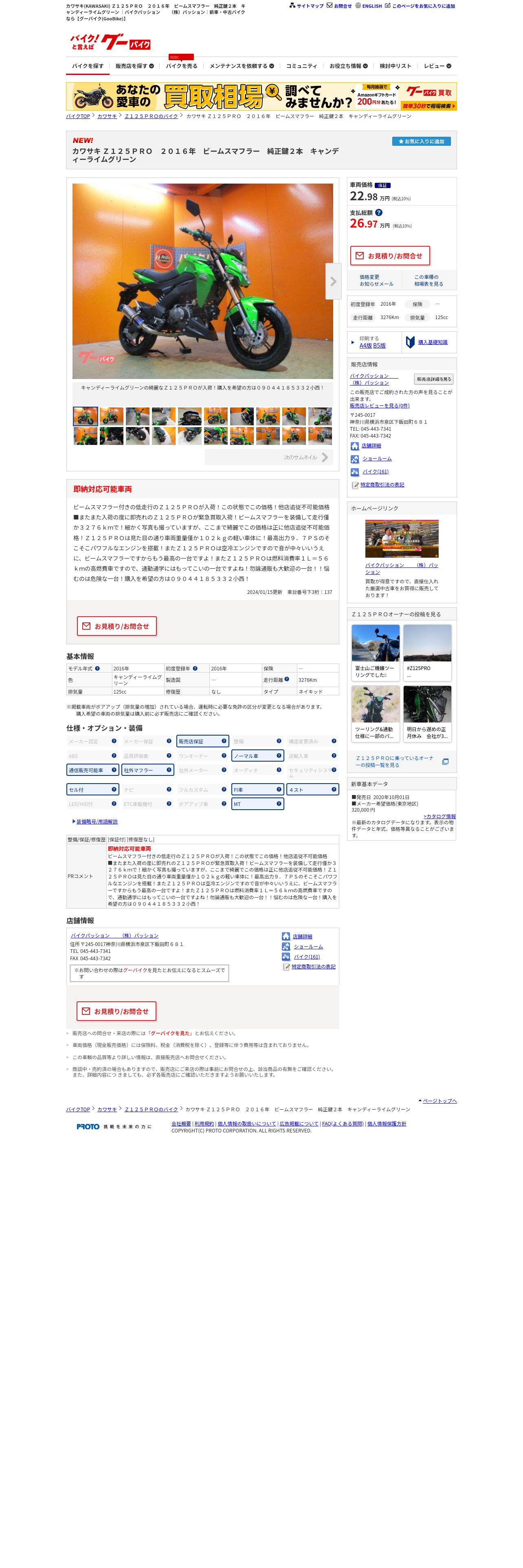Viewport: 523px width, 1568px height.
Task: Click the house icon for 店舗詳細 in sidebar
Action: pyautogui.click(x=354, y=446)
